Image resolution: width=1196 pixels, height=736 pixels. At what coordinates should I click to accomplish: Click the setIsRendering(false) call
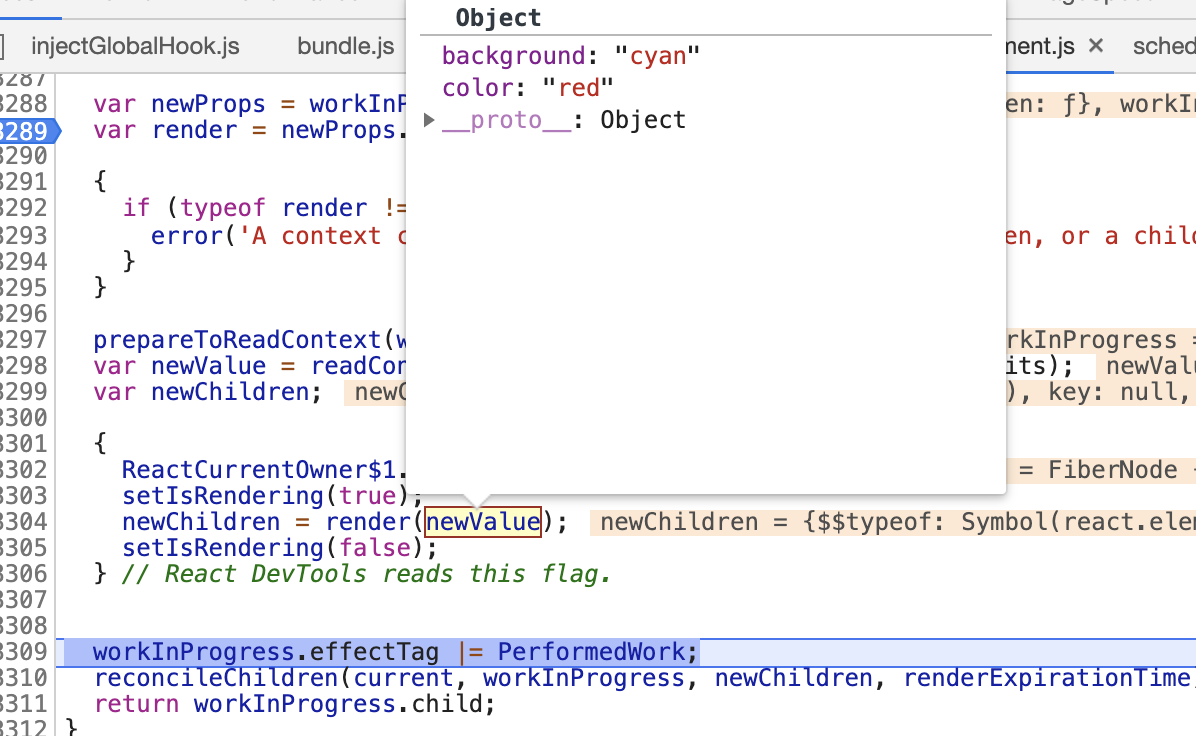[x=279, y=548]
